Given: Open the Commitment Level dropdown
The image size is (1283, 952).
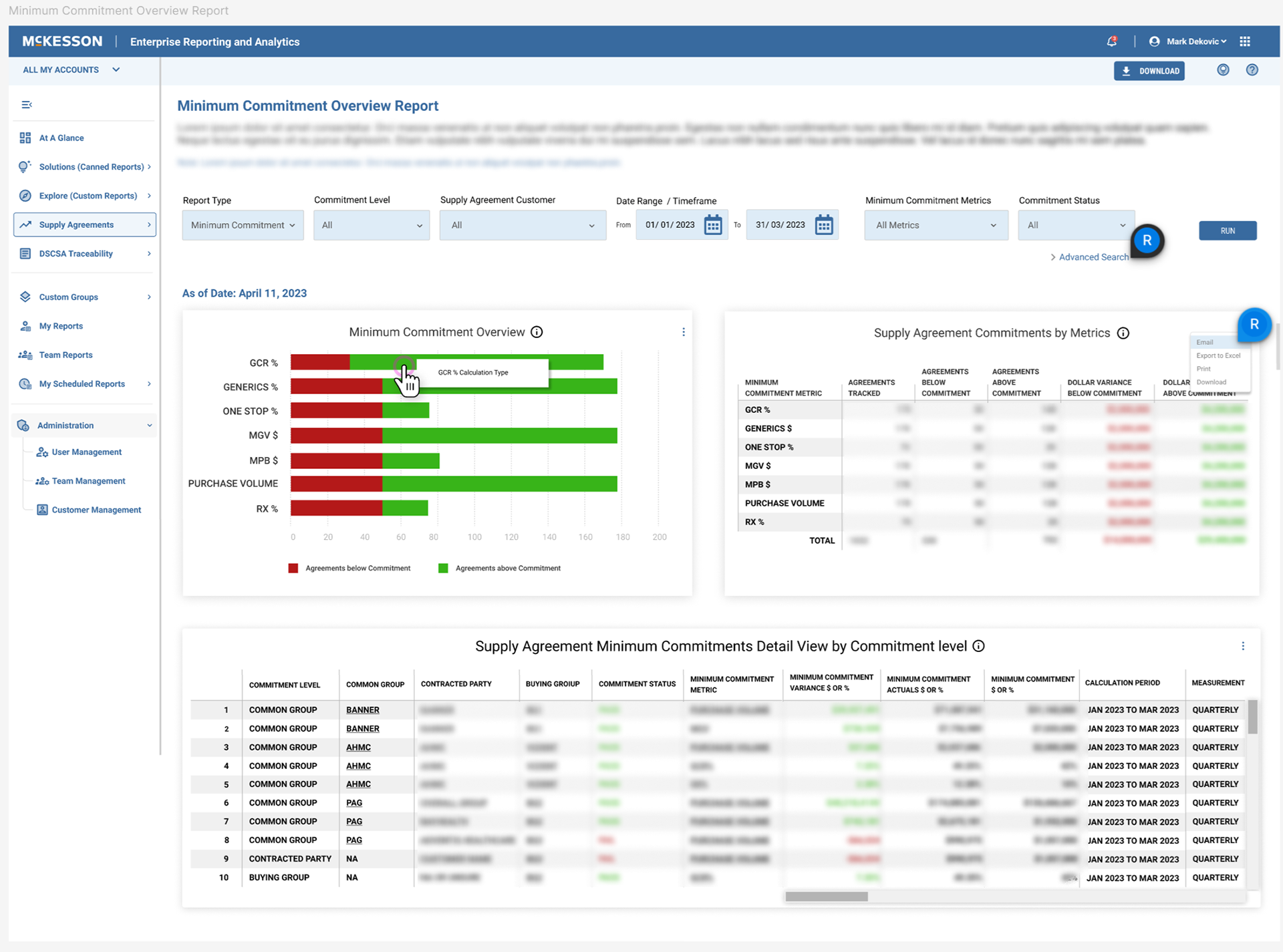Looking at the screenshot, I should (371, 225).
